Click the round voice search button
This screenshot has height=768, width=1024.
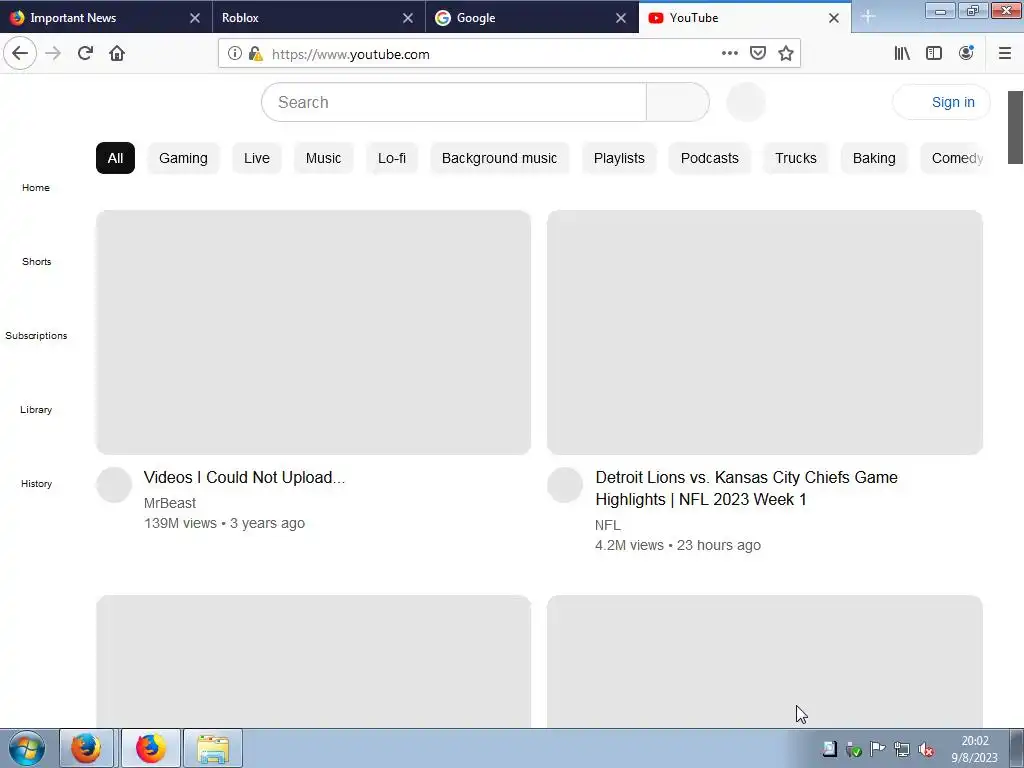coord(746,102)
